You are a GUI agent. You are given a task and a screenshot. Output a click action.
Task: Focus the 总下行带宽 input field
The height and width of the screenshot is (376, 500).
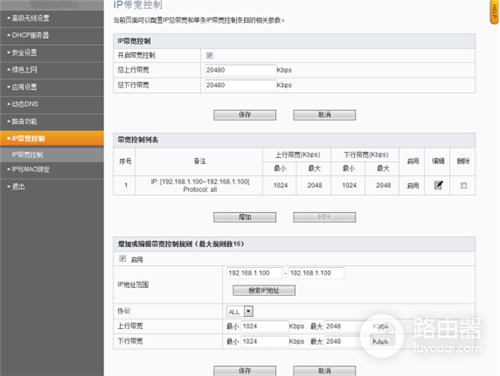[240, 85]
